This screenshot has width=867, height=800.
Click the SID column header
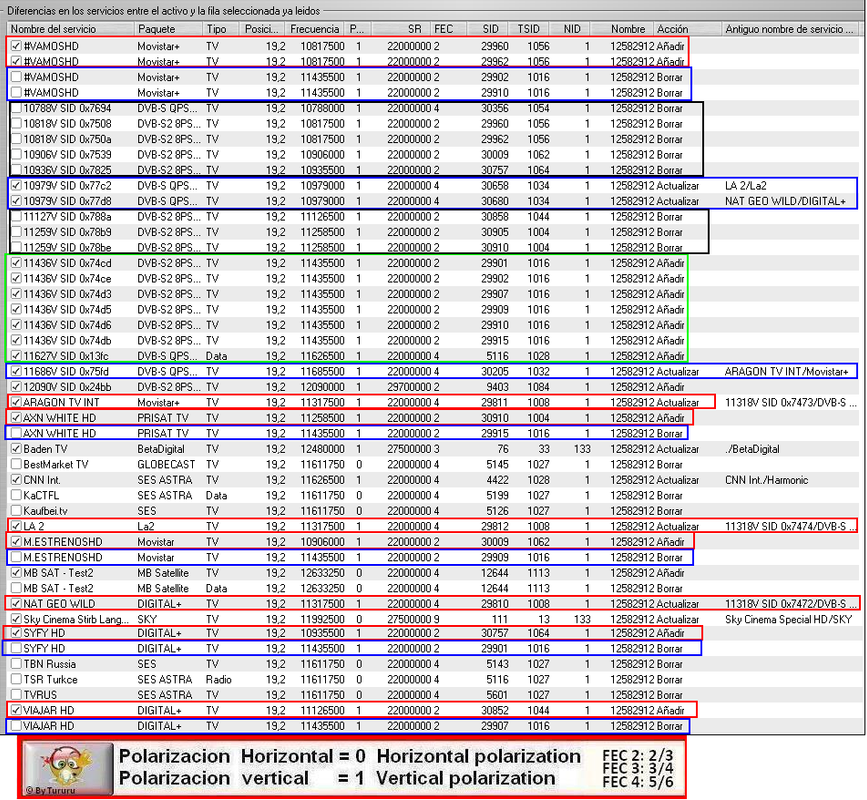[489, 29]
